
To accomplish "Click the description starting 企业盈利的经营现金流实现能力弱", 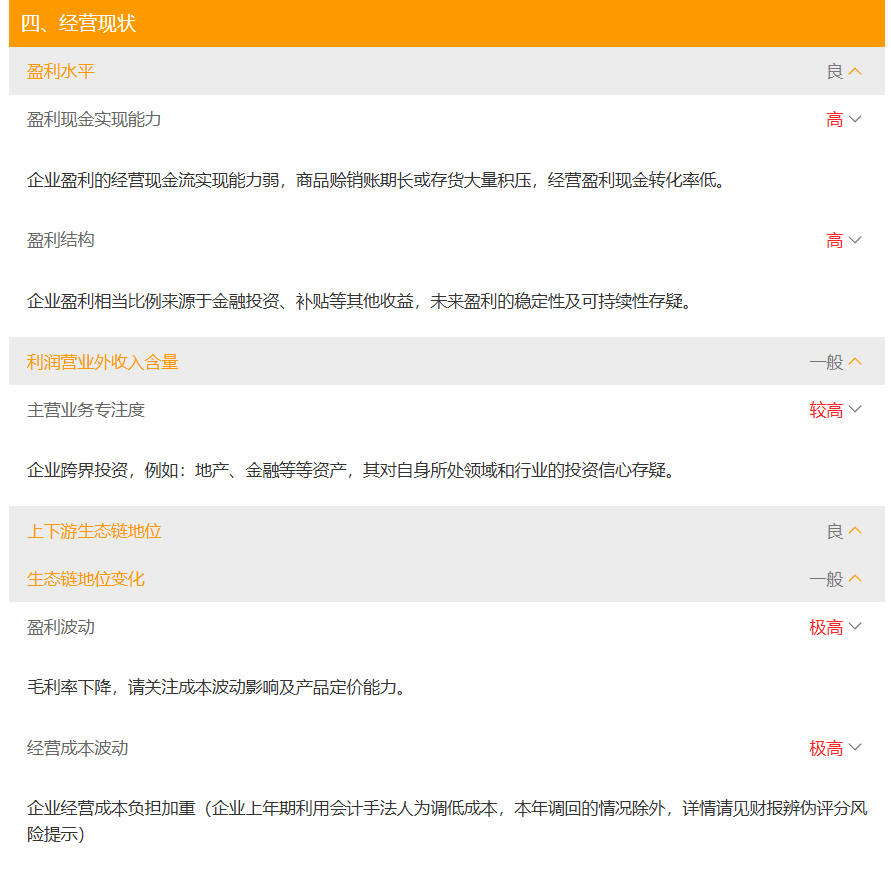I will pyautogui.click(x=376, y=180).
